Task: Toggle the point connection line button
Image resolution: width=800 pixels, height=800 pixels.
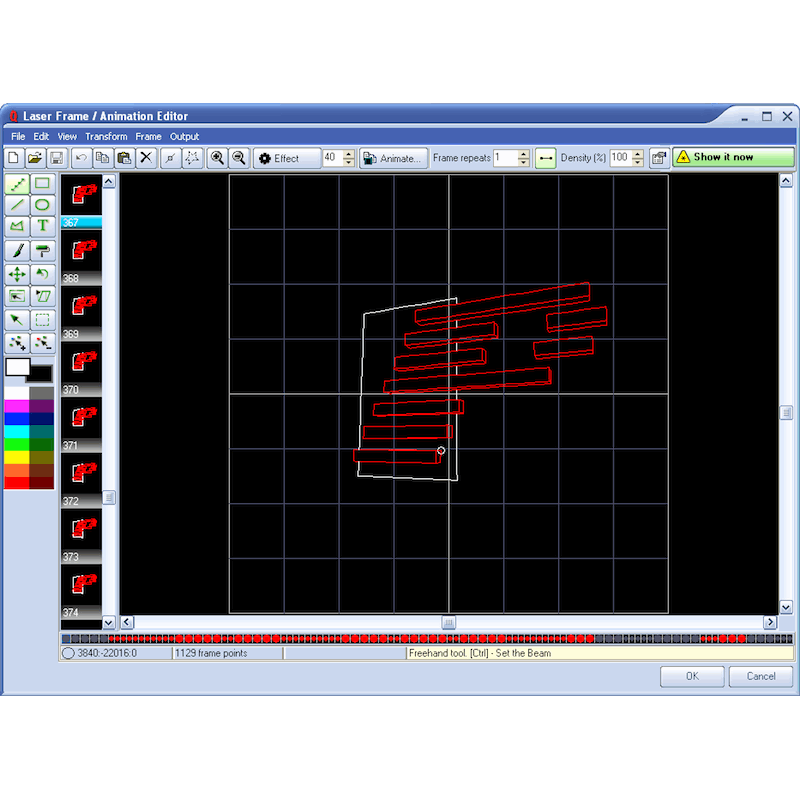Action: click(x=545, y=158)
